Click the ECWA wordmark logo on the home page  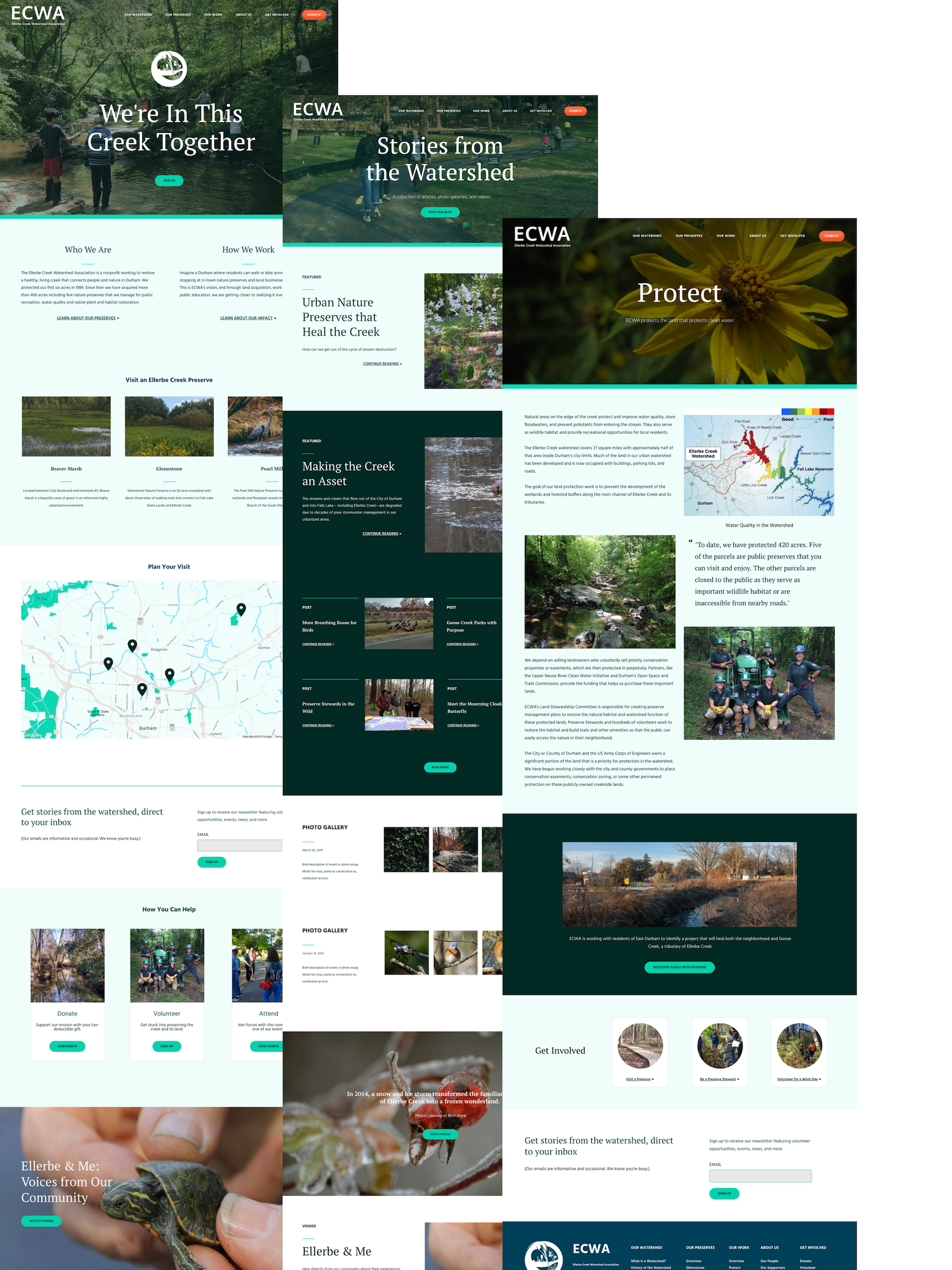click(38, 15)
